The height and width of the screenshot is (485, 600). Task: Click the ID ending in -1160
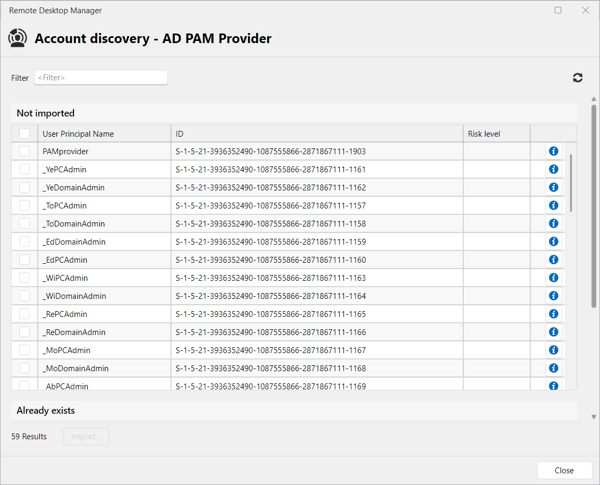(271, 260)
